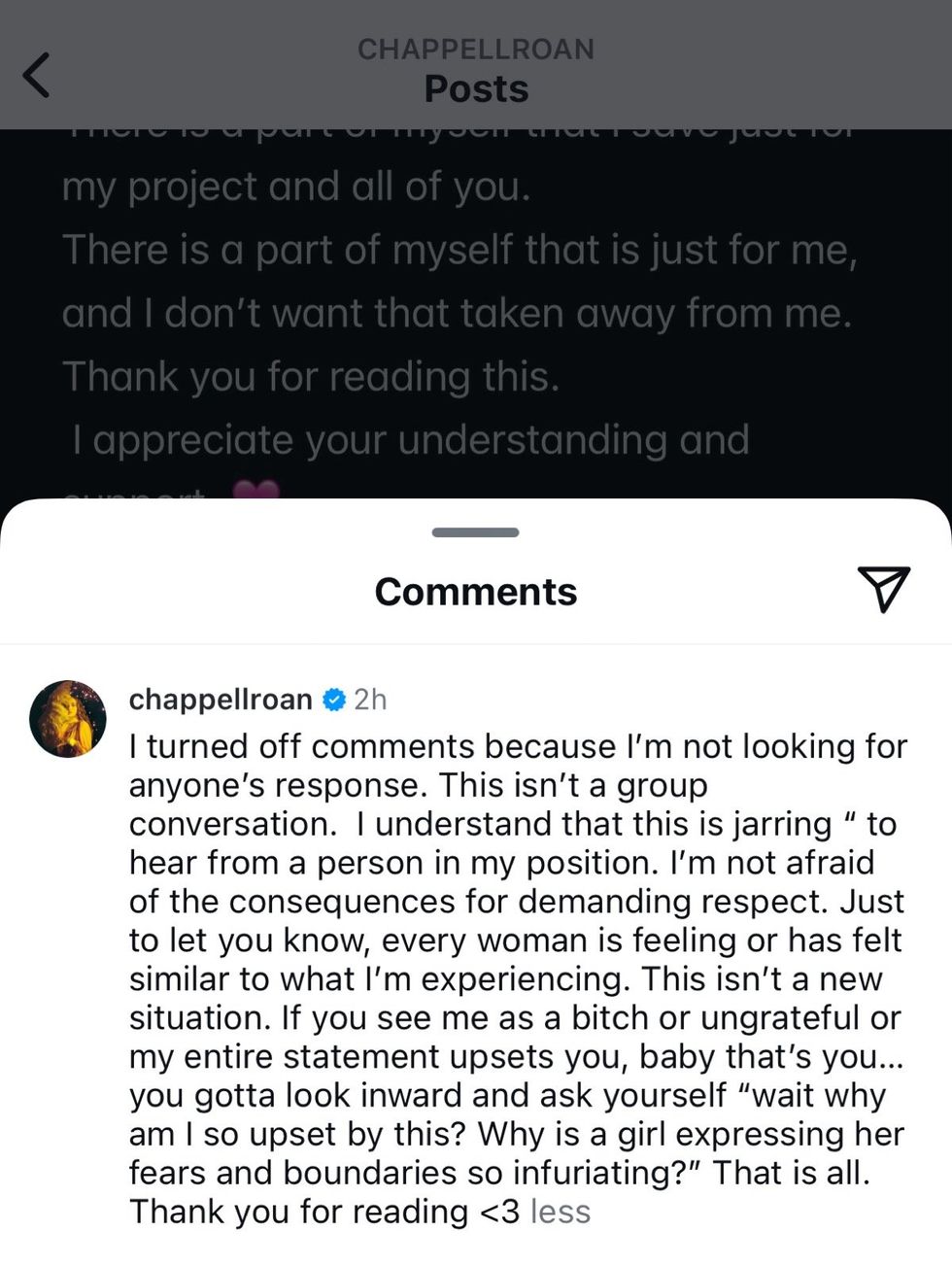952x1266 pixels.
Task: Open the chappellroan username in comments
Action: click(x=221, y=700)
